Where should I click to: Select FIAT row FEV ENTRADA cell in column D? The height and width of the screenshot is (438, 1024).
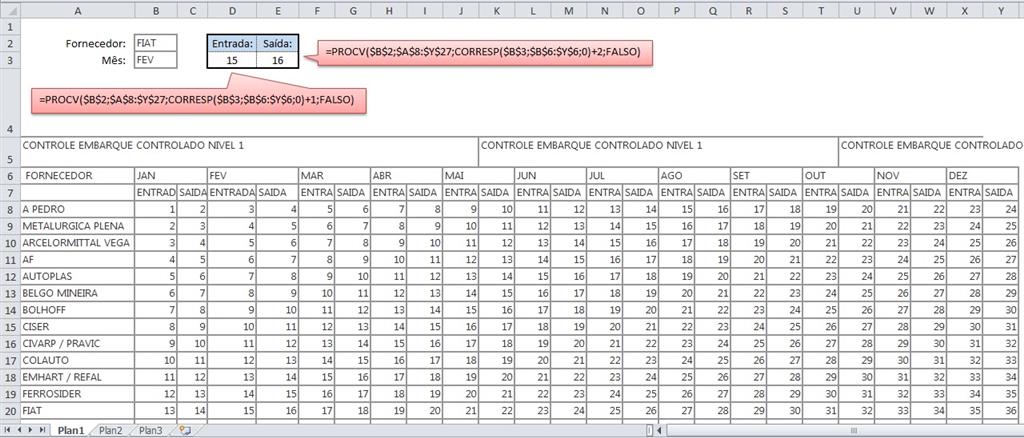tap(232, 411)
